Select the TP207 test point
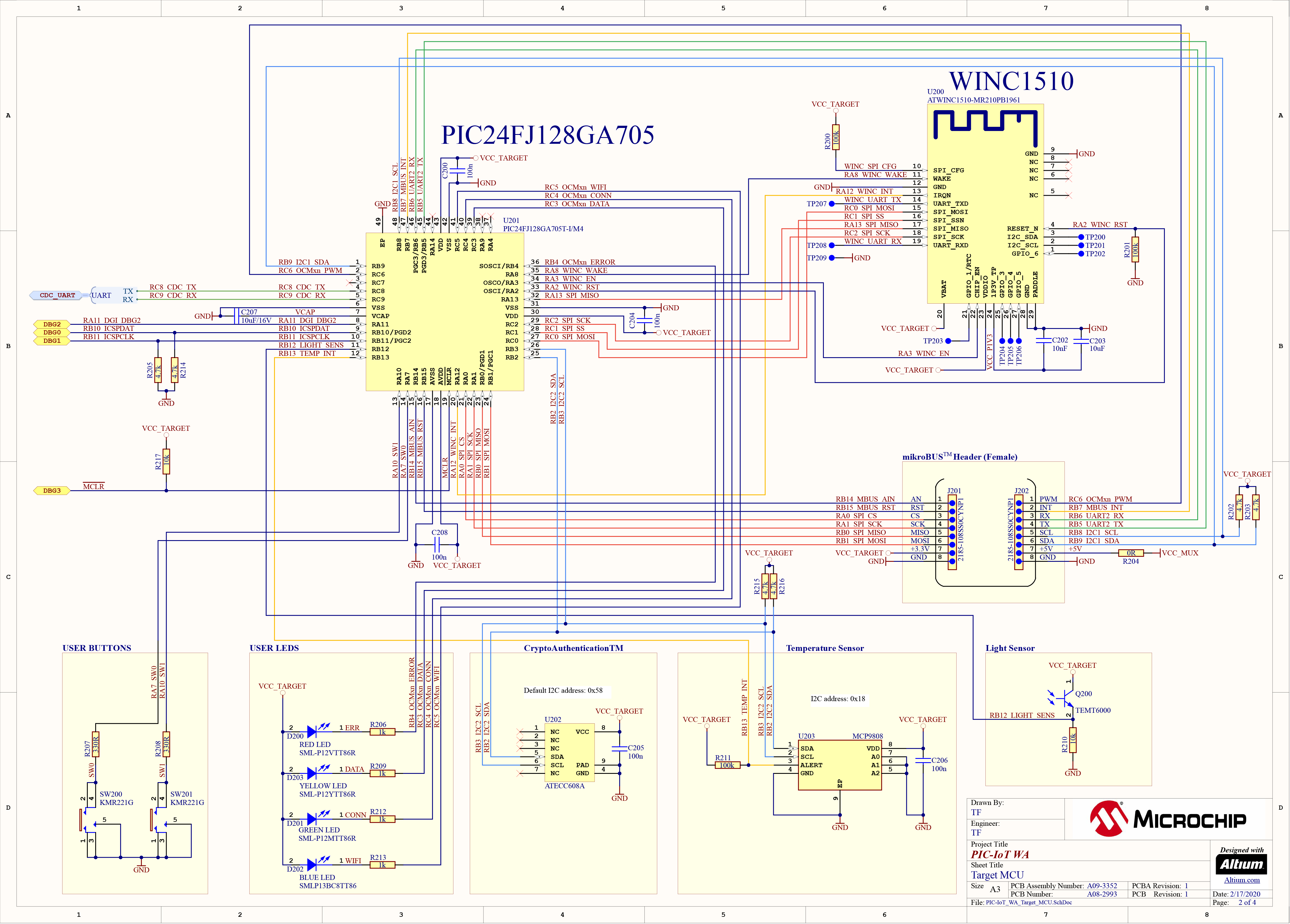Image resolution: width=1290 pixels, height=924 pixels. [x=832, y=203]
